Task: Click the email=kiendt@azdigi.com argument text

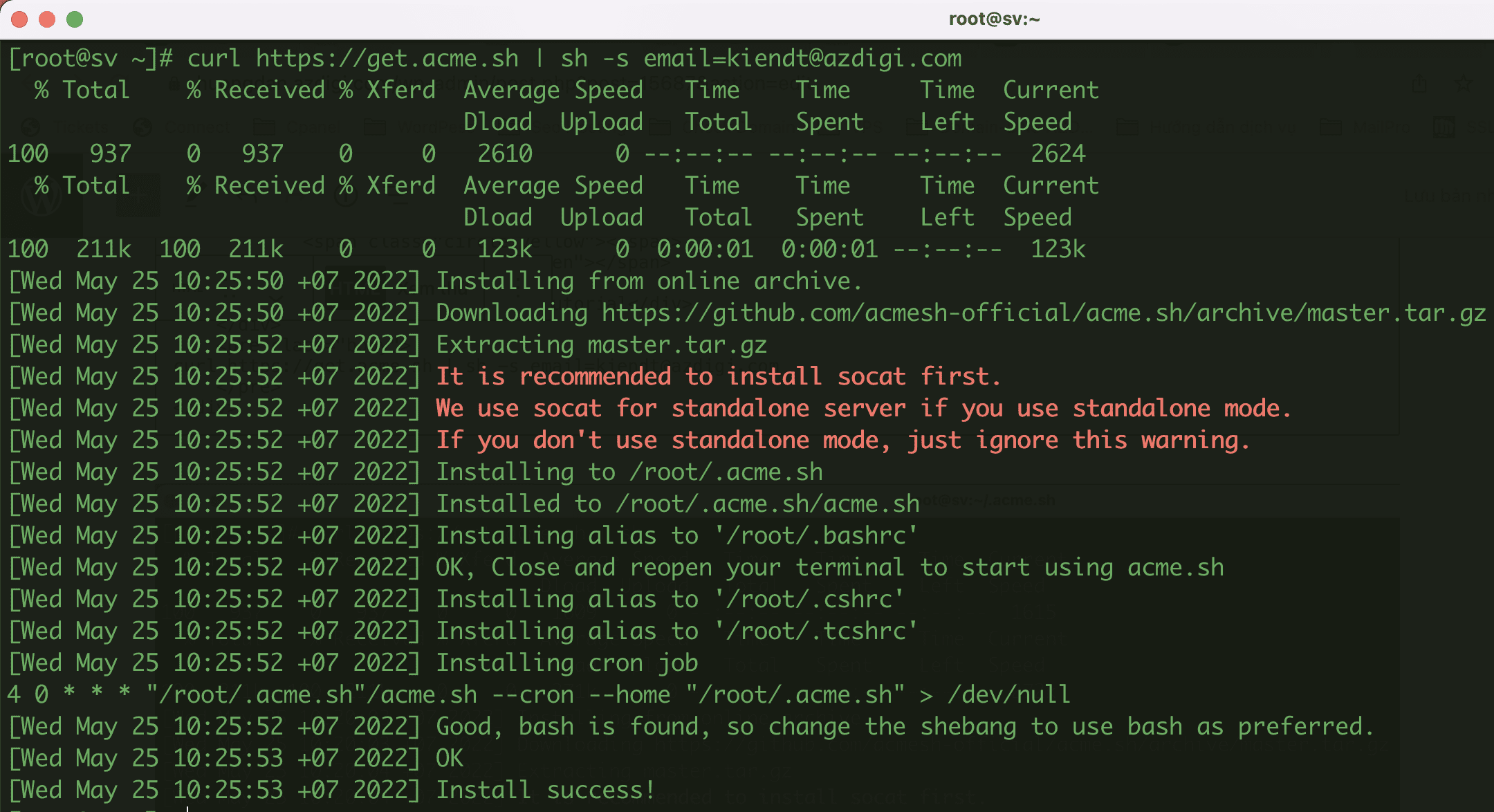Action: pyautogui.click(x=802, y=59)
